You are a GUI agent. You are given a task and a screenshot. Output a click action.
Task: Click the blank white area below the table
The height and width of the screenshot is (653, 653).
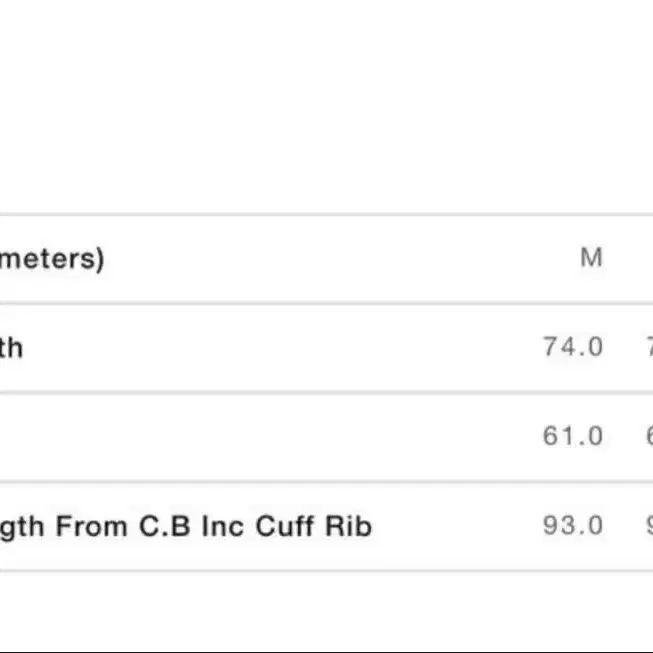pyautogui.click(x=326, y=615)
